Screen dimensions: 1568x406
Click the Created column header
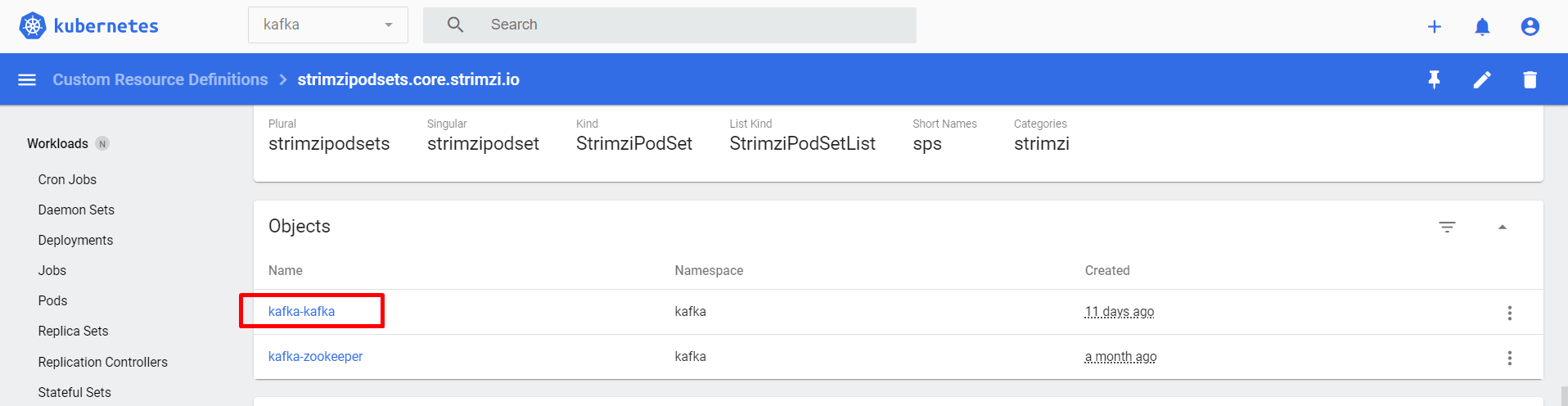(1107, 270)
